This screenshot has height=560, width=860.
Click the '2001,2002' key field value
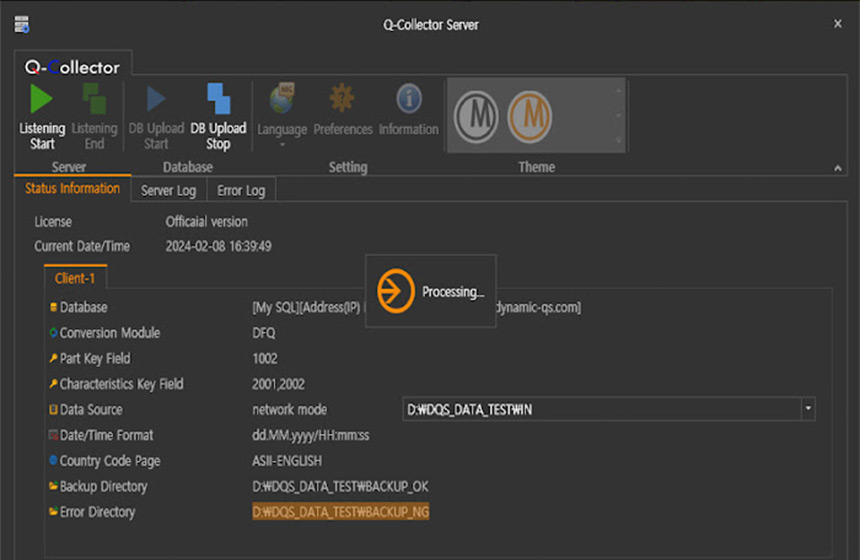point(278,384)
